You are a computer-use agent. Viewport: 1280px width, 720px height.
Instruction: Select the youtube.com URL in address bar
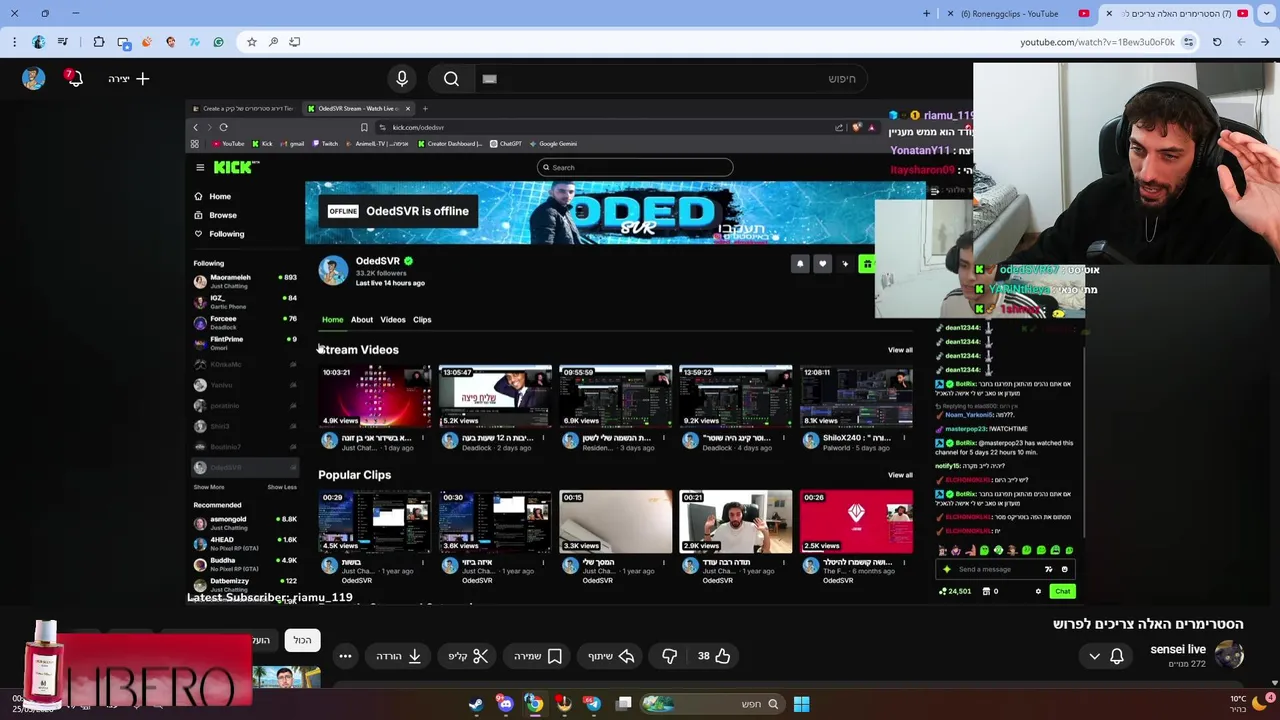tap(1097, 42)
